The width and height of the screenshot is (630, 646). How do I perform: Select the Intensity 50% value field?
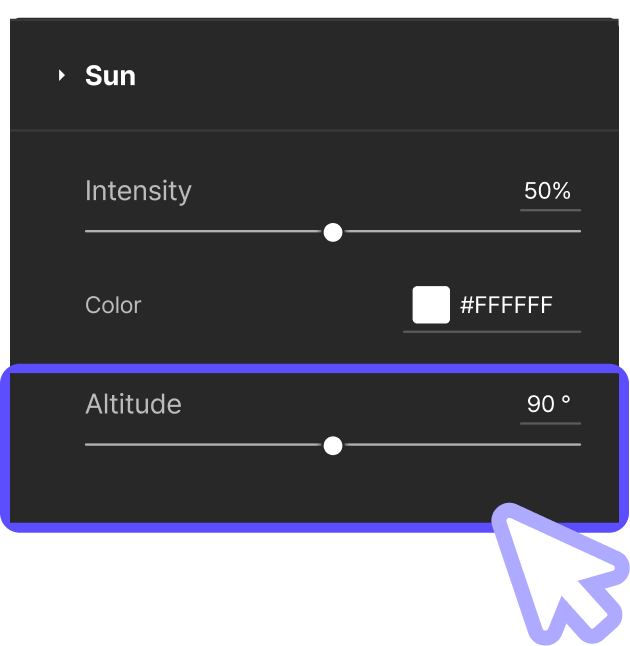coord(548,191)
